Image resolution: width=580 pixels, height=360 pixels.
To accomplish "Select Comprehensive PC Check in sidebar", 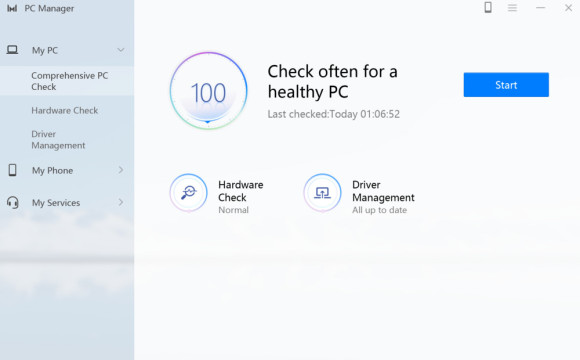I will [67, 81].
